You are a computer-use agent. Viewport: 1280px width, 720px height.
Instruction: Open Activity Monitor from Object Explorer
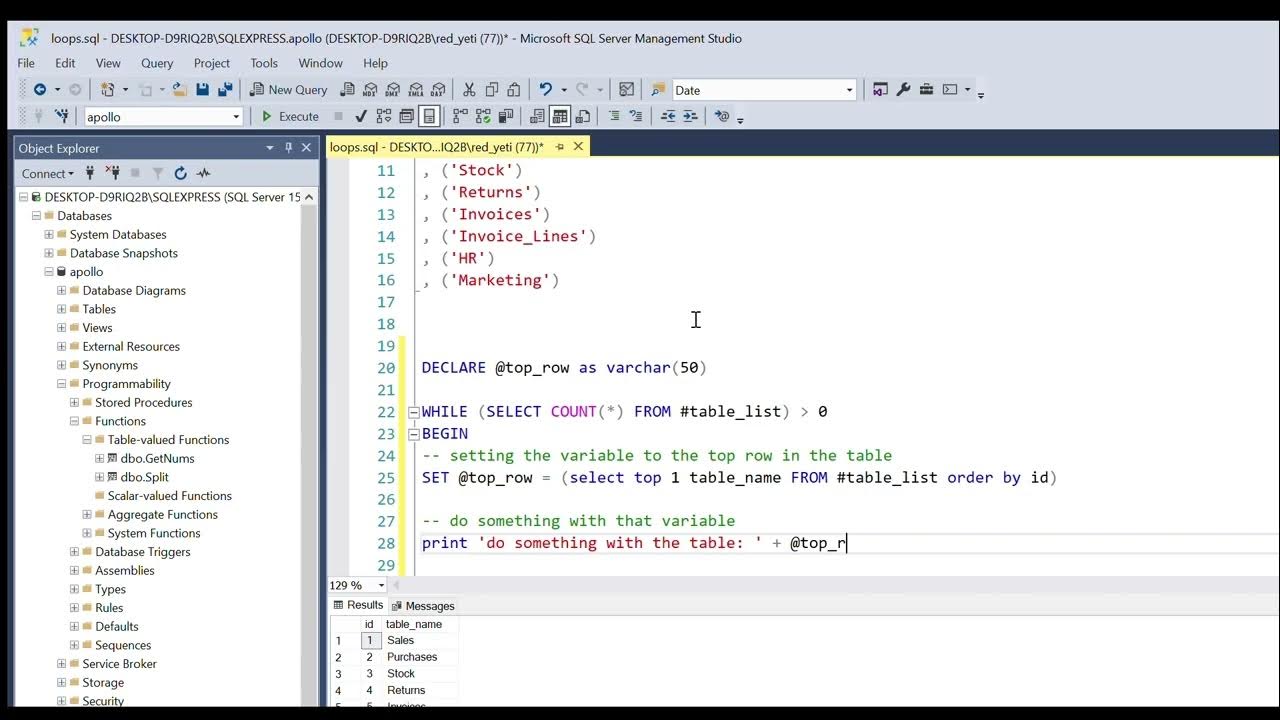pyautogui.click(x=203, y=173)
